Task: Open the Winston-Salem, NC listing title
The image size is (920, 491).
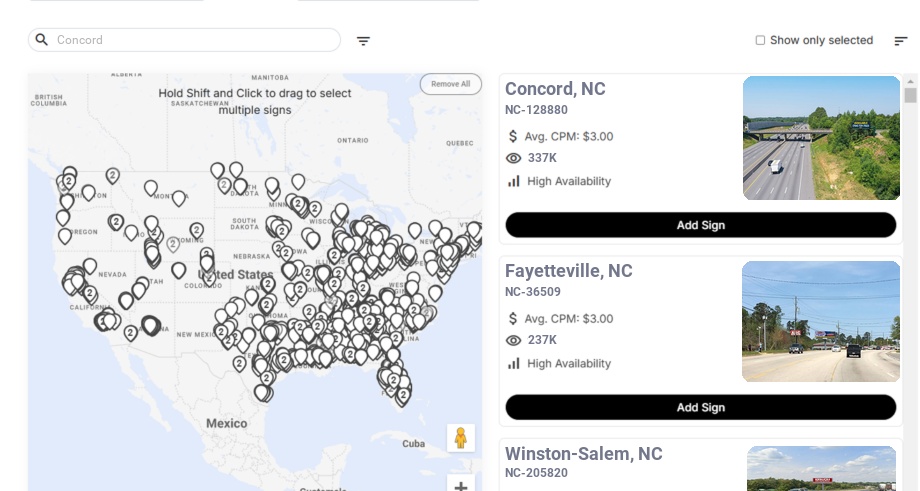Action: click(583, 454)
